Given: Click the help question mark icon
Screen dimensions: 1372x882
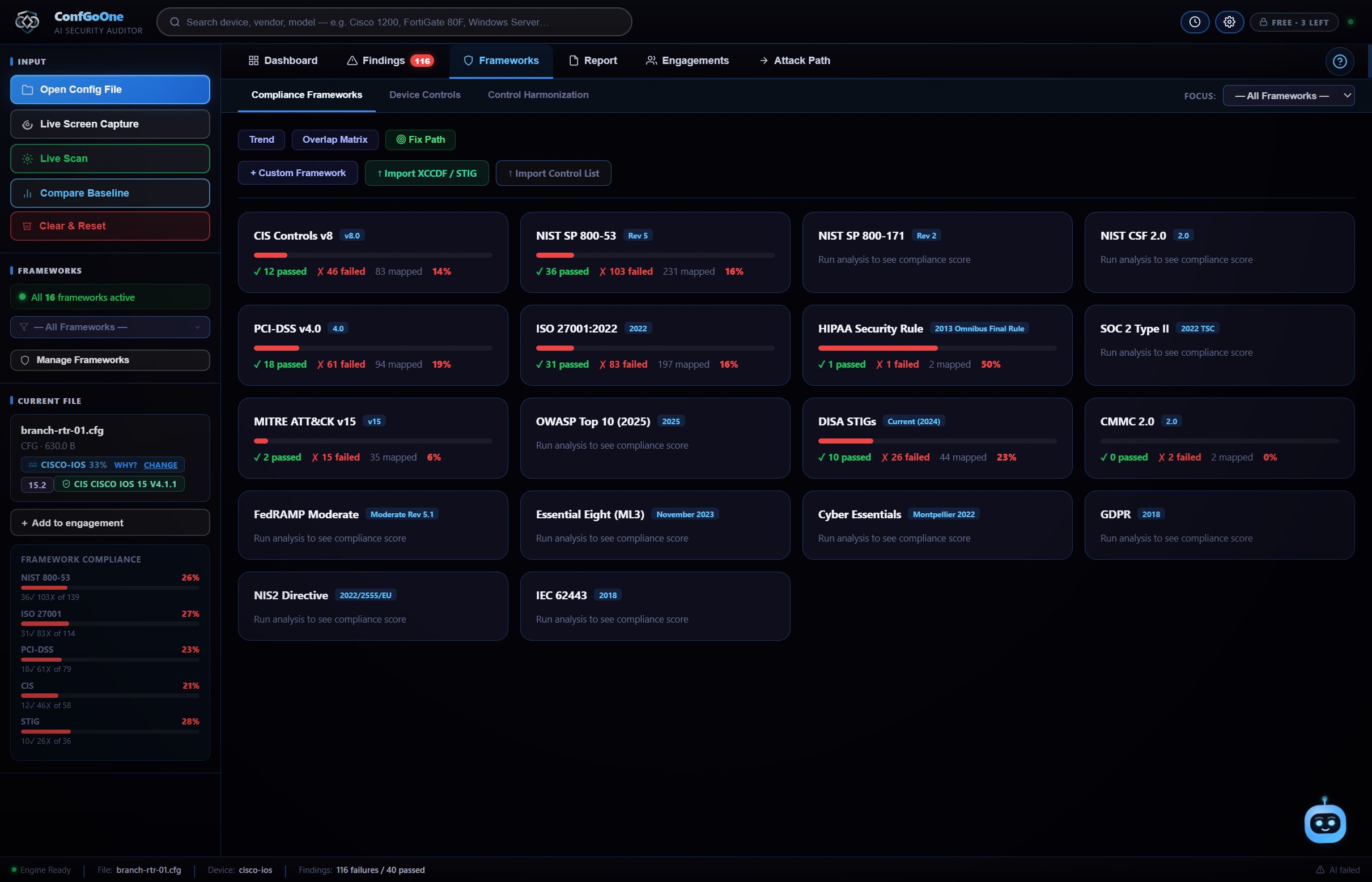Looking at the screenshot, I should (1339, 61).
